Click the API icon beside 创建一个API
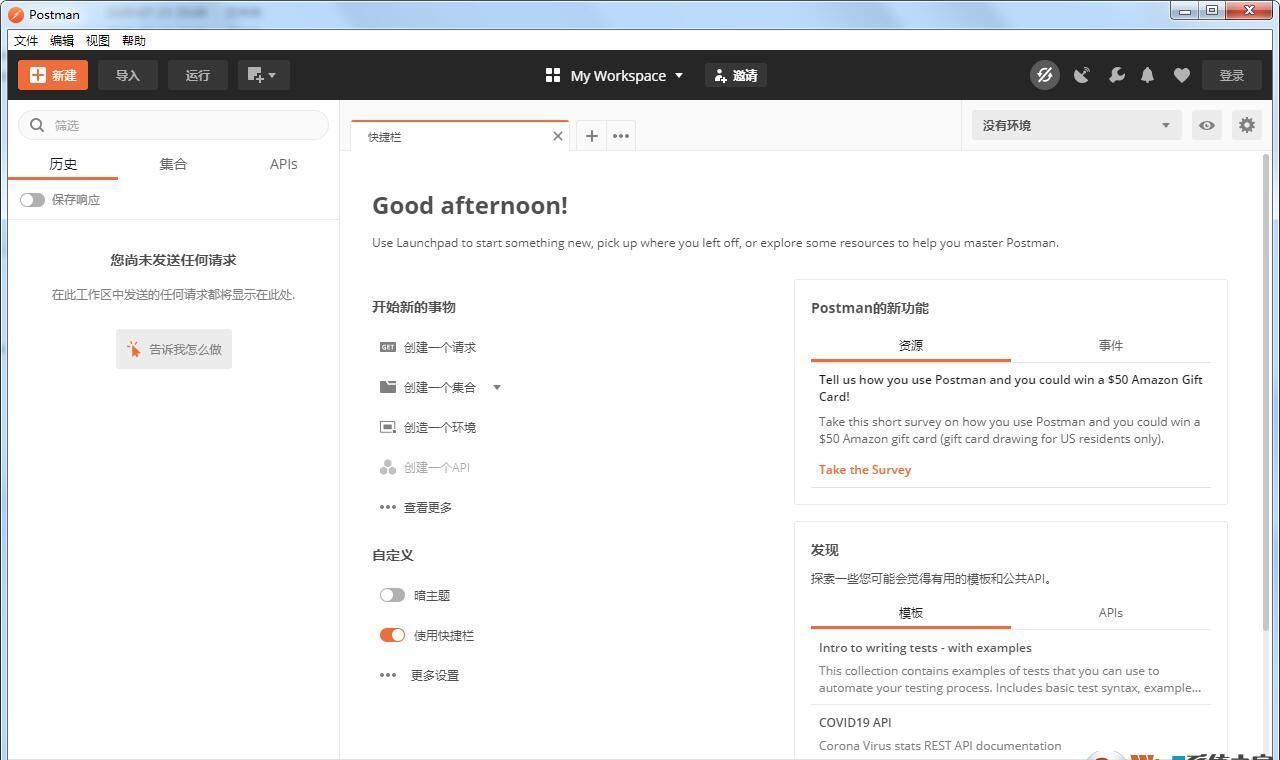 tap(388, 467)
